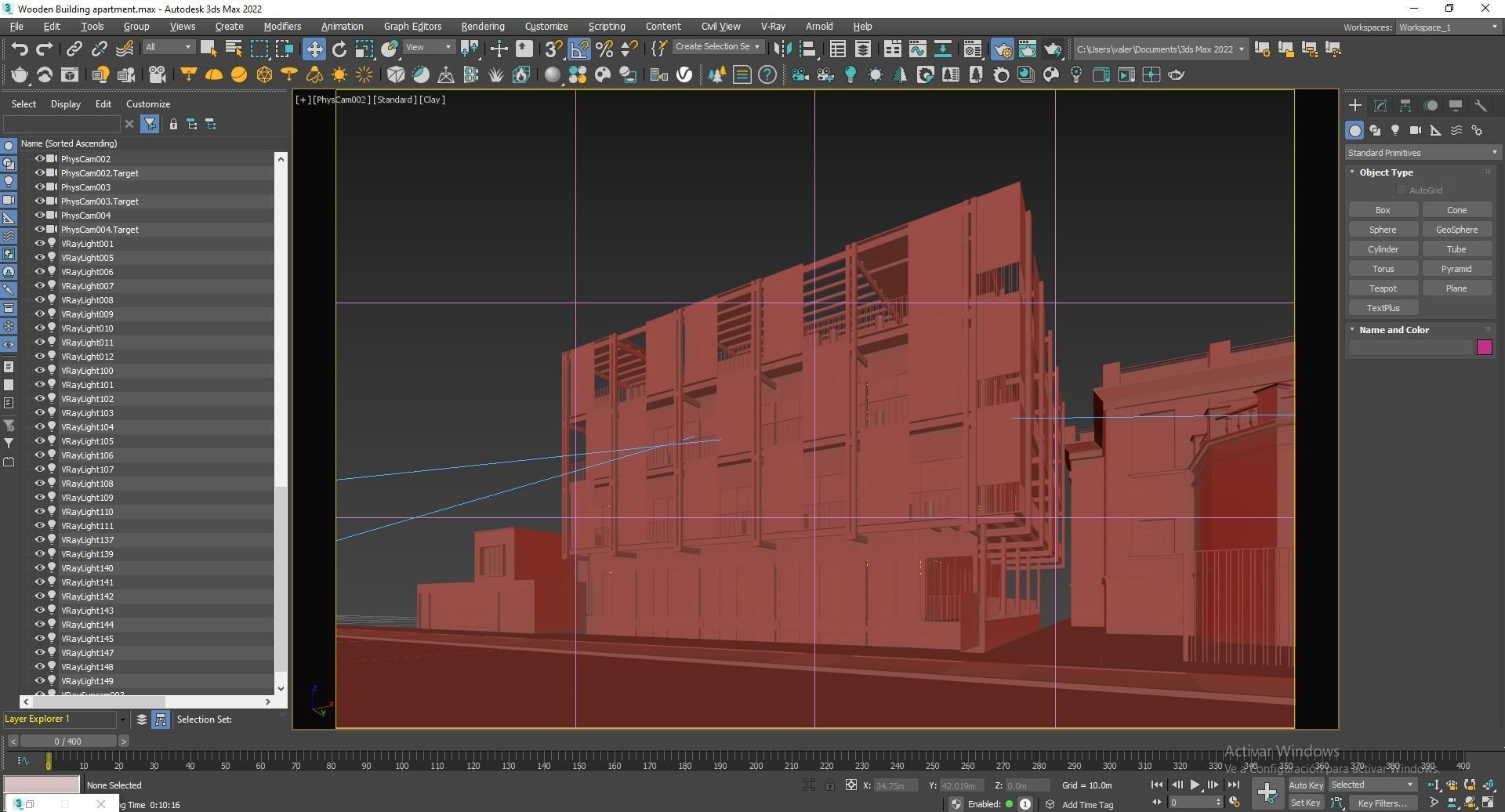The width and height of the screenshot is (1505, 812).
Task: Go to the timeline start frame
Action: pyautogui.click(x=1157, y=785)
